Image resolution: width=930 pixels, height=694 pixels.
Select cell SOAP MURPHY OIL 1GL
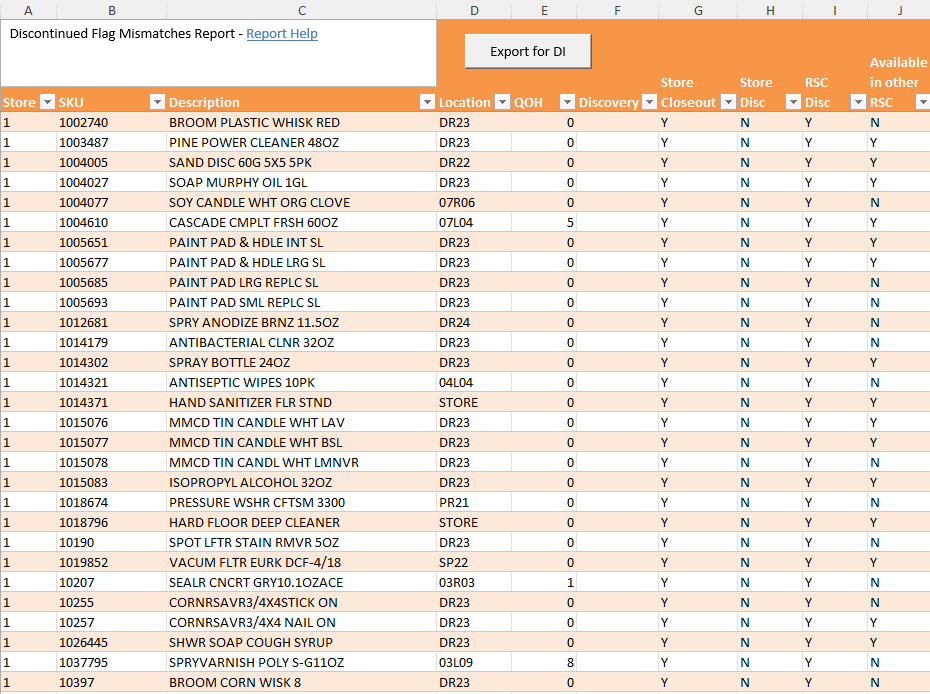point(301,183)
